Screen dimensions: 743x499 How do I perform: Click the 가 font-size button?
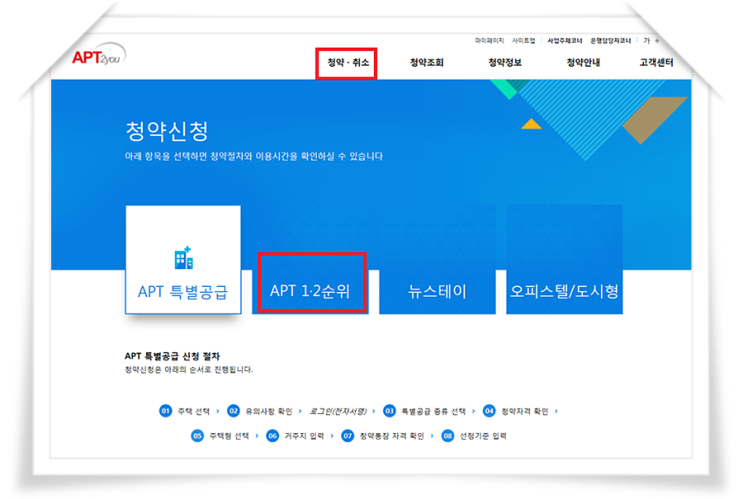[646, 41]
